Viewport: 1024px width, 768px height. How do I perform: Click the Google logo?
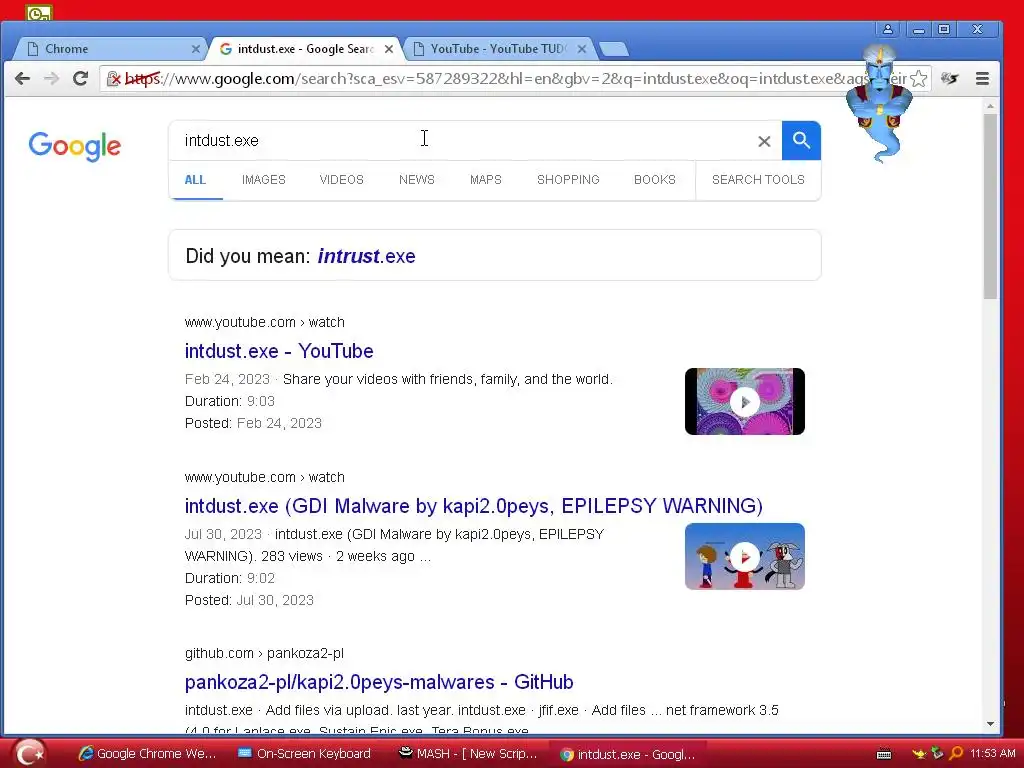coord(74,146)
